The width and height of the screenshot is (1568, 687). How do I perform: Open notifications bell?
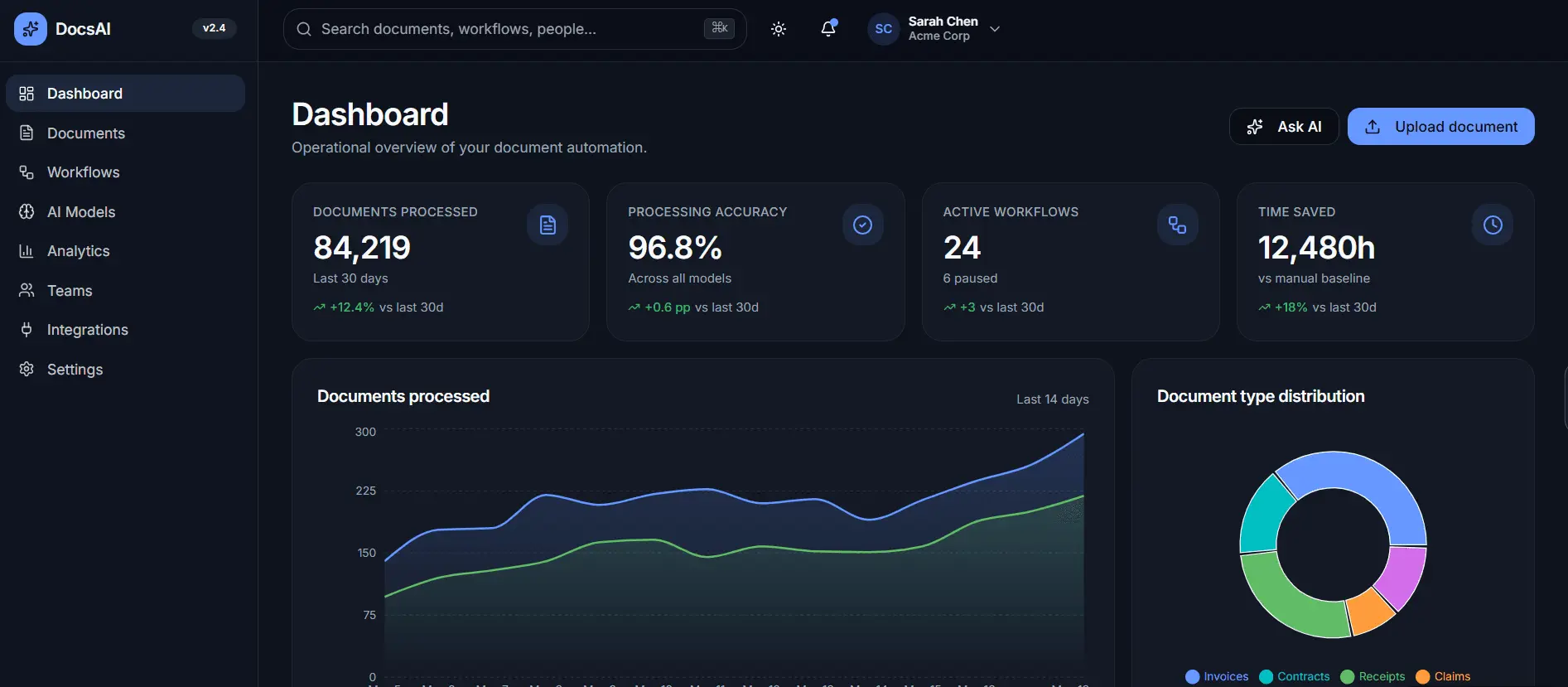828,29
